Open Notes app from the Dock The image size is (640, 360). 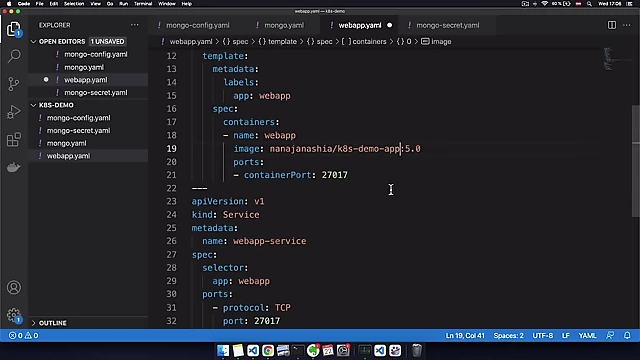coord(238,350)
